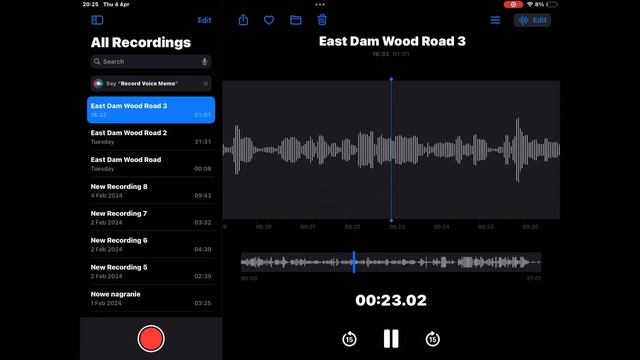Click the blue playhead in overview waveform
Viewport: 640px width, 360px height.
354,262
